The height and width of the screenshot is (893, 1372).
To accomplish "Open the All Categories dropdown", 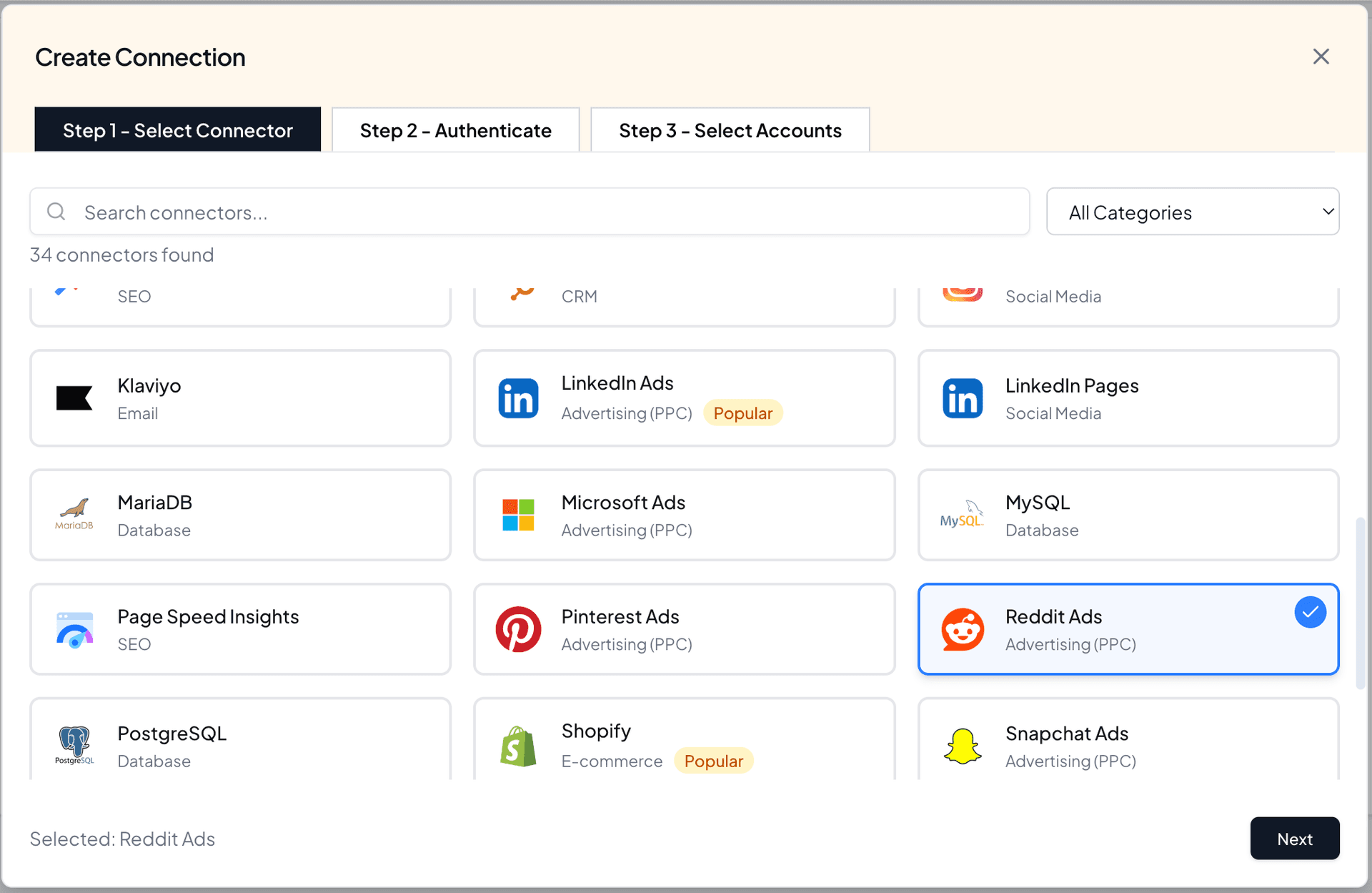I will (x=1193, y=212).
